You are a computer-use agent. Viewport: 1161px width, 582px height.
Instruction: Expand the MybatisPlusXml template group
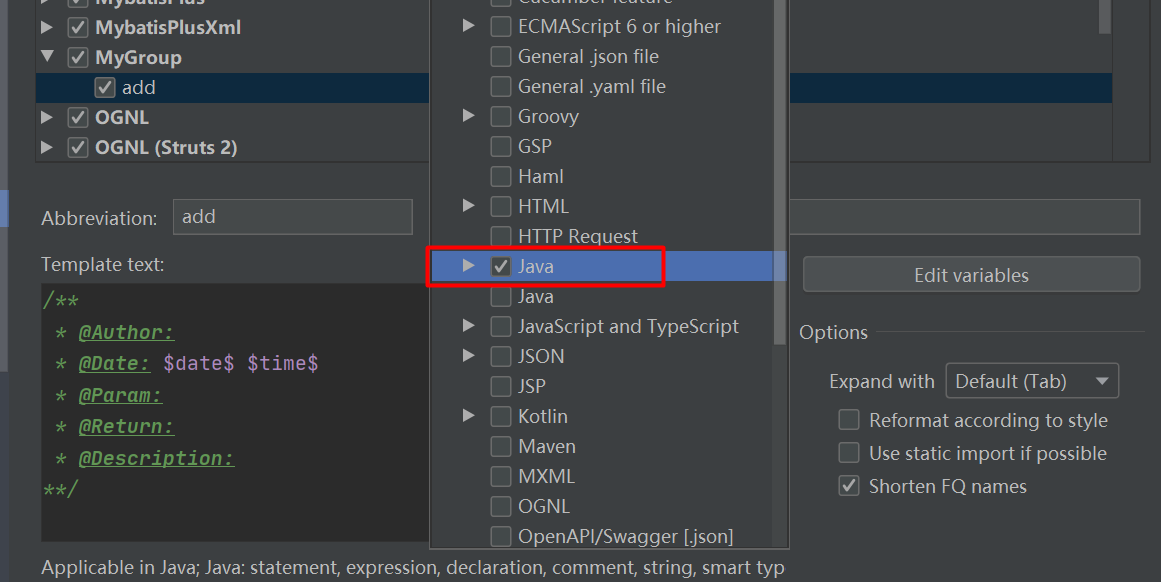coord(47,28)
